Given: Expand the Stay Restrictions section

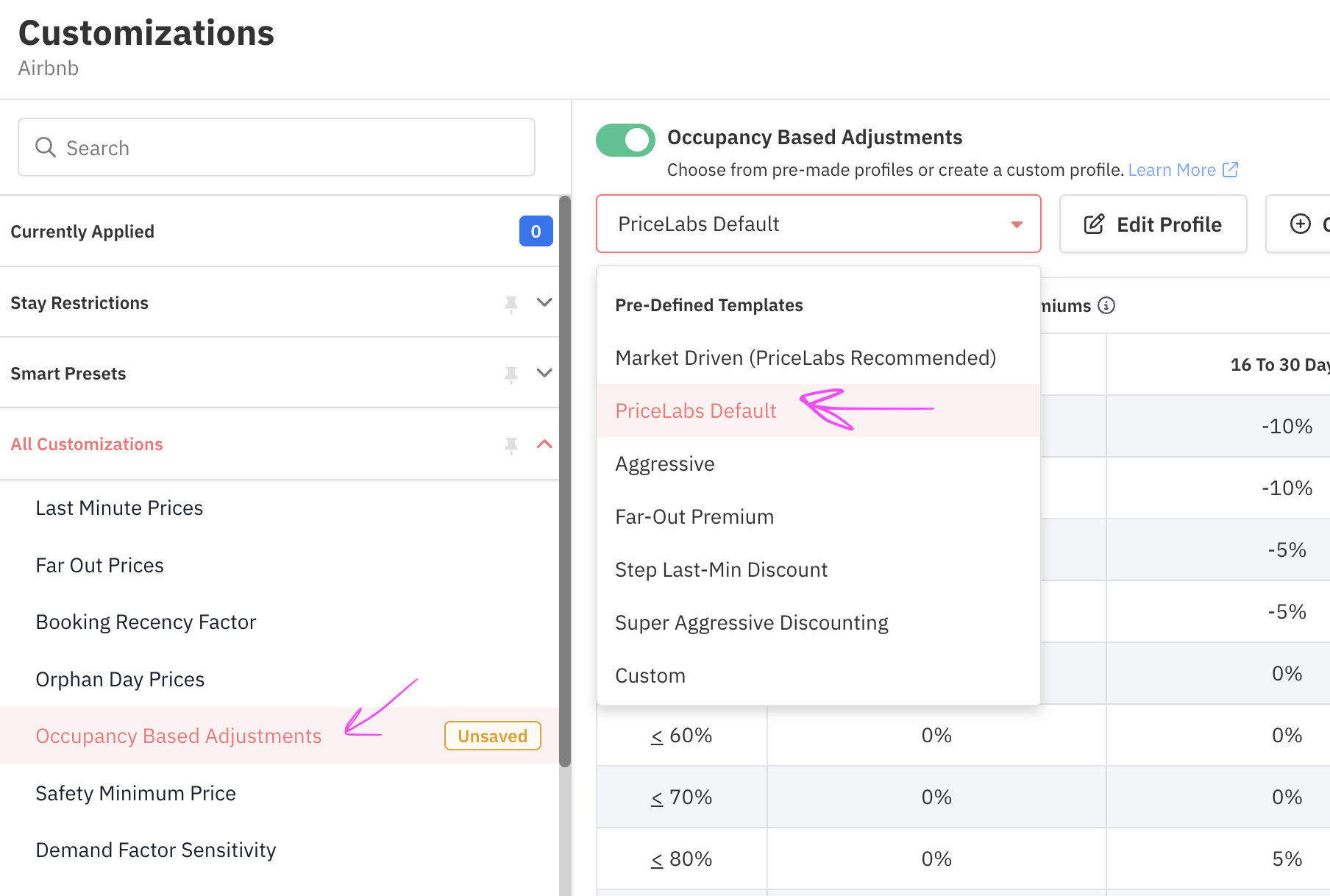Looking at the screenshot, I should (x=544, y=302).
